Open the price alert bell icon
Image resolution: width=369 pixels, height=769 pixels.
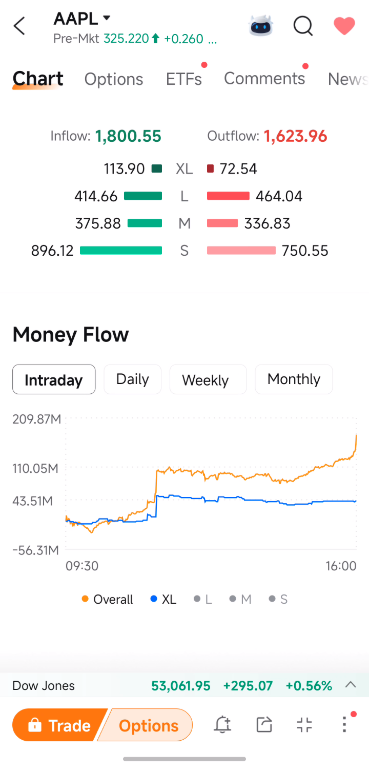223,724
